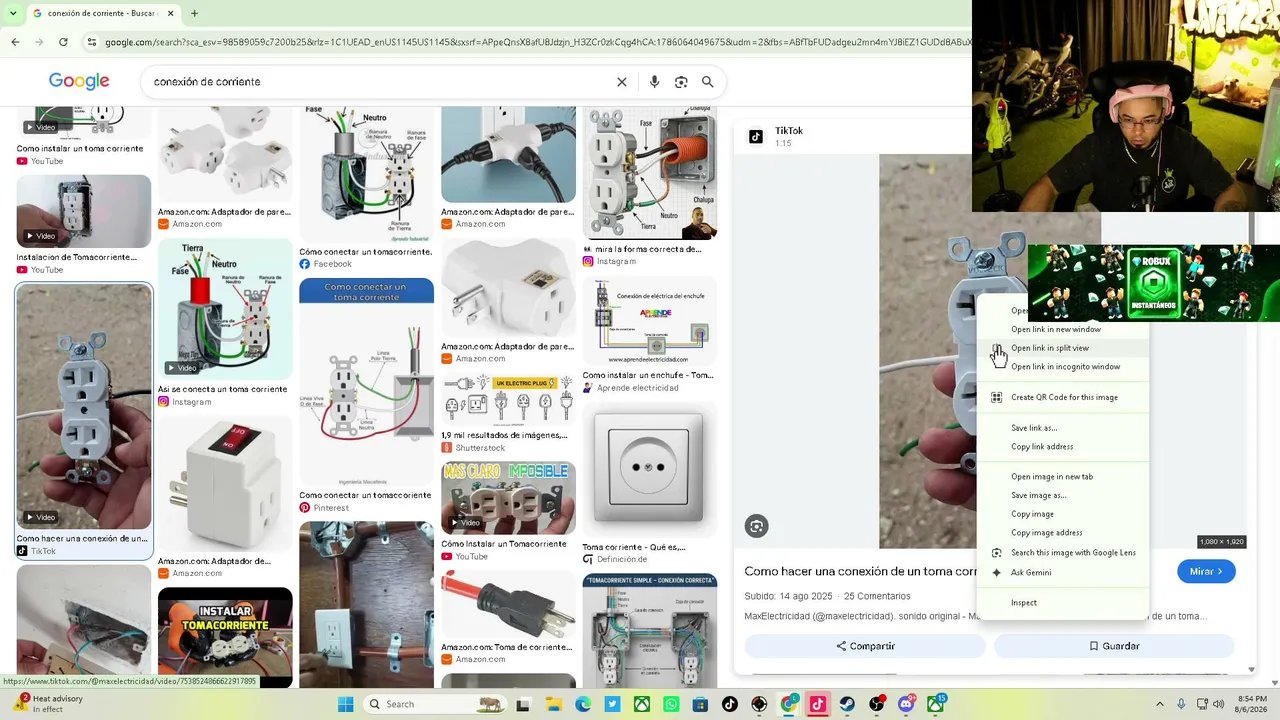
Task: Open the taskbar volume control
Action: 1219,704
